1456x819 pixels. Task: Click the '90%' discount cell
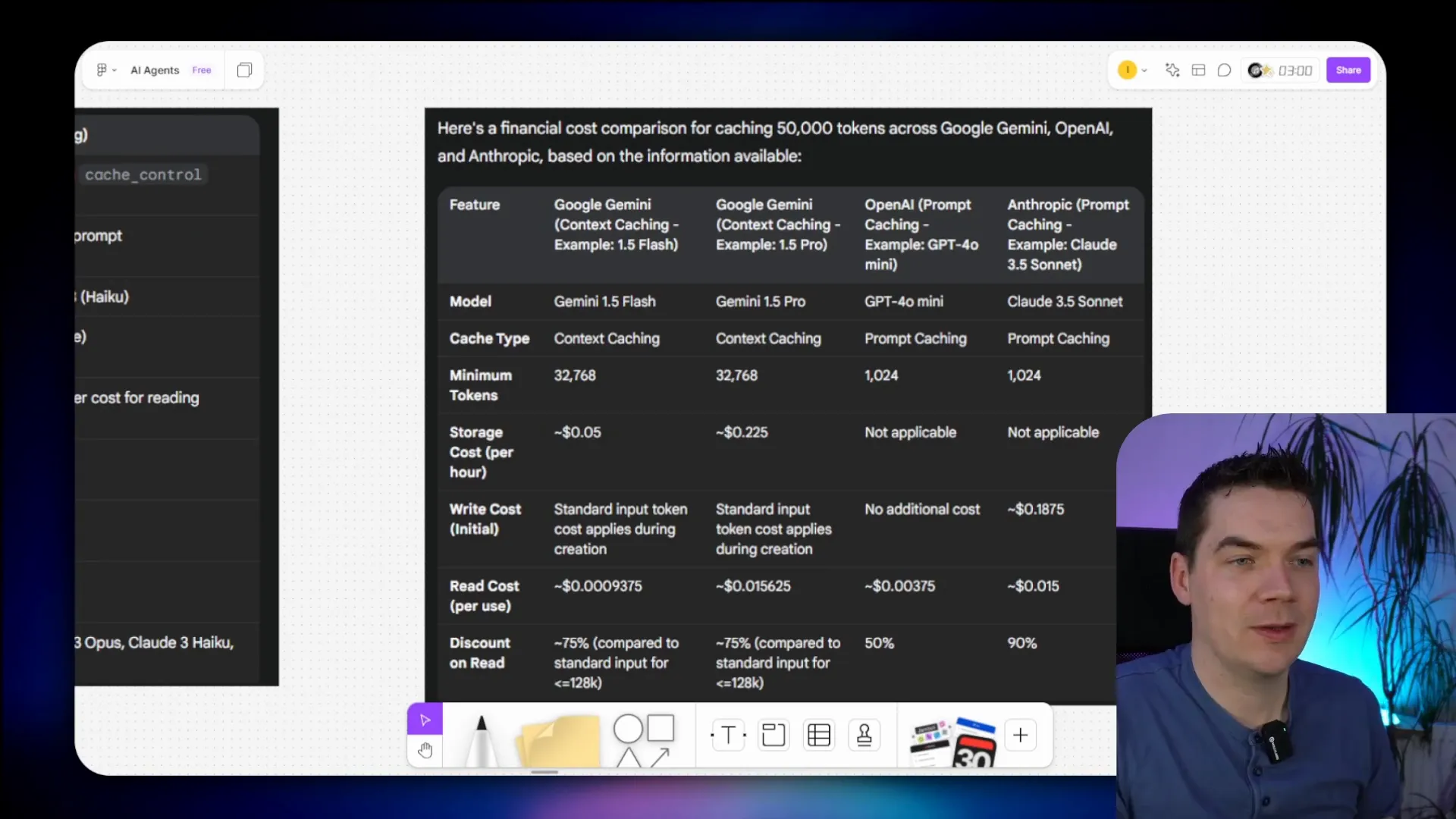pos(1021,643)
